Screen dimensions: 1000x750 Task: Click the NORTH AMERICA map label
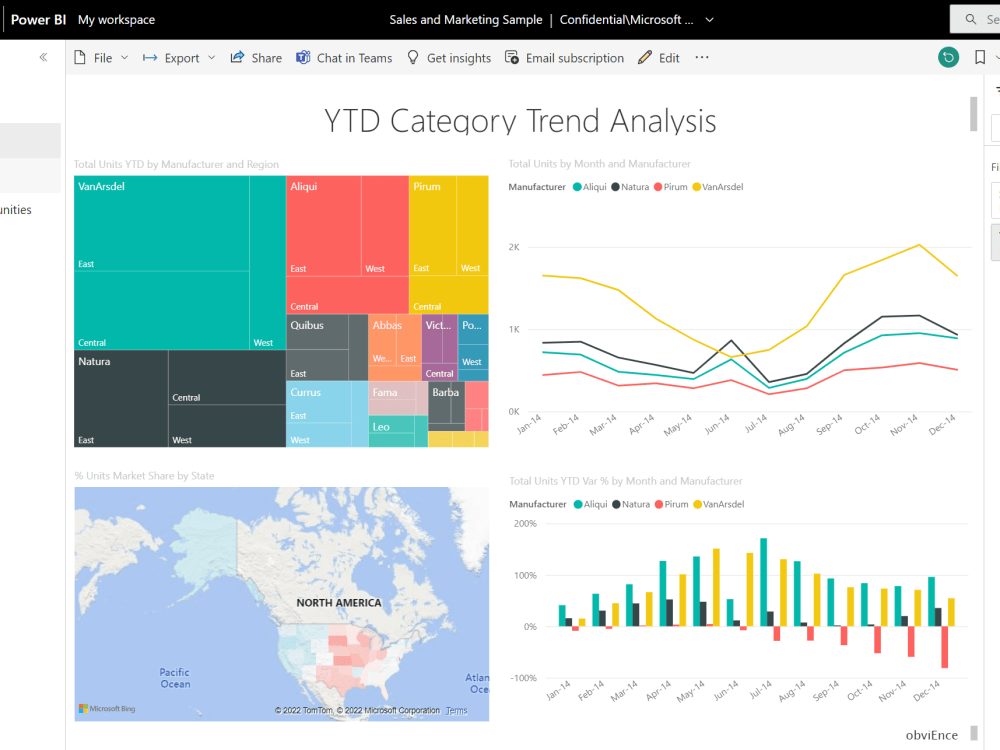pos(339,603)
